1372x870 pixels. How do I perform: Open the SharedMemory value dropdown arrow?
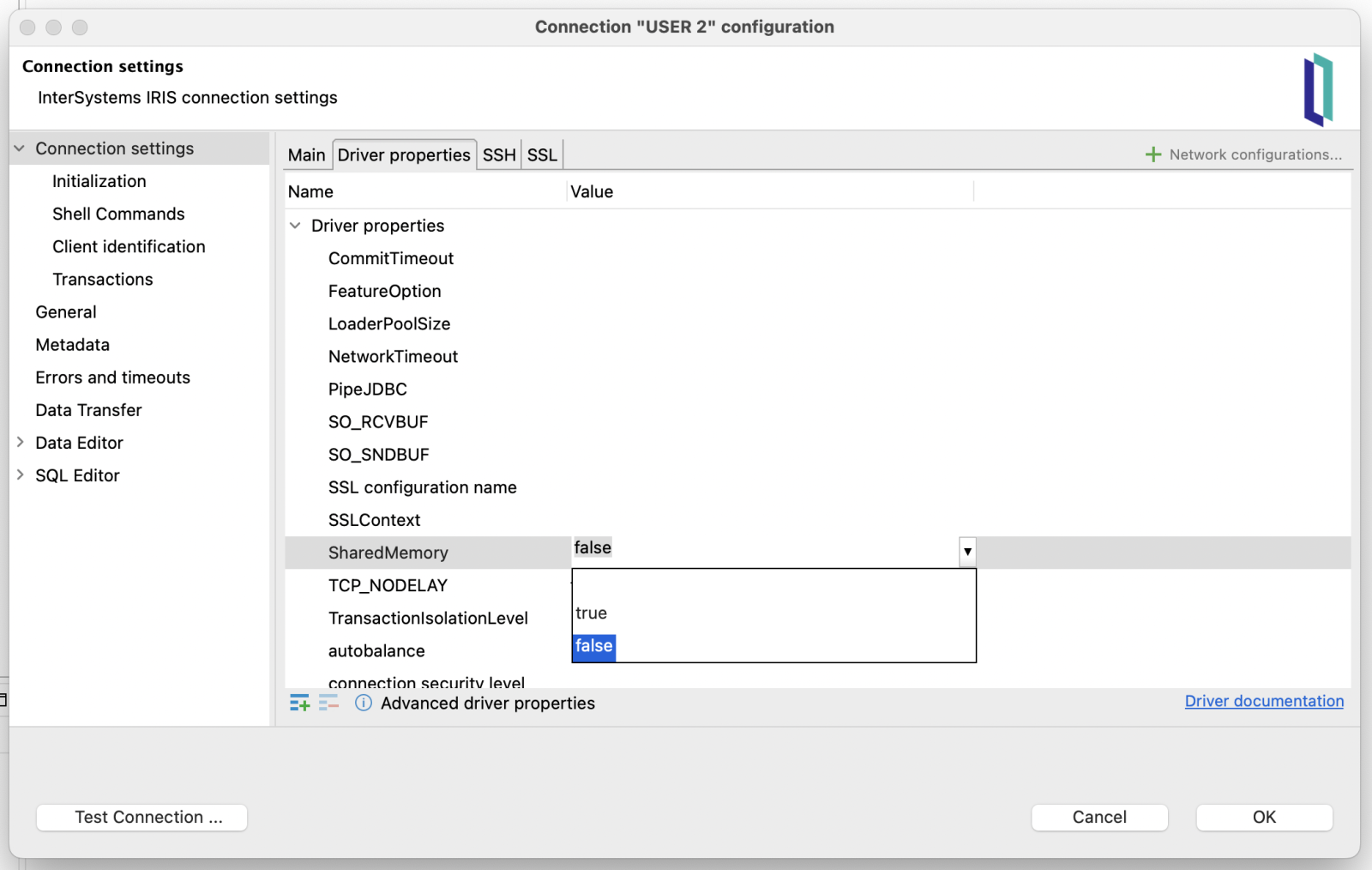pos(967,552)
